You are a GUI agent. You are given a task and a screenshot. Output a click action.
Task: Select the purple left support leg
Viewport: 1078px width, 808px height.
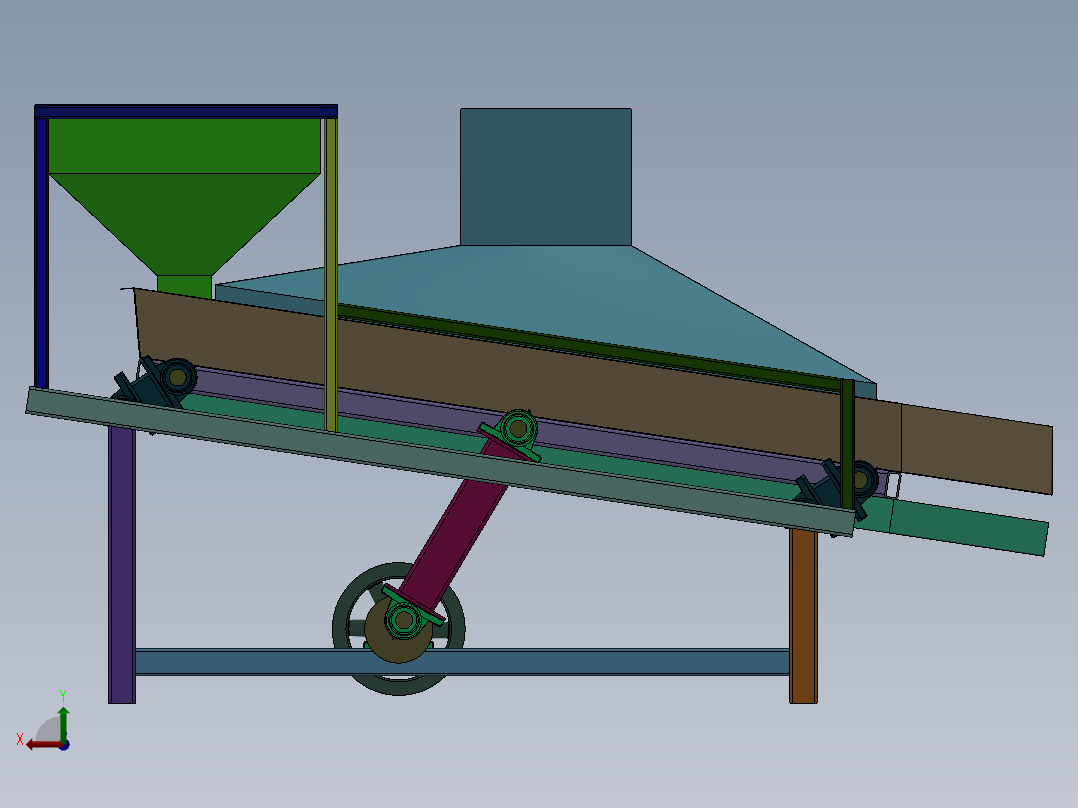122,564
